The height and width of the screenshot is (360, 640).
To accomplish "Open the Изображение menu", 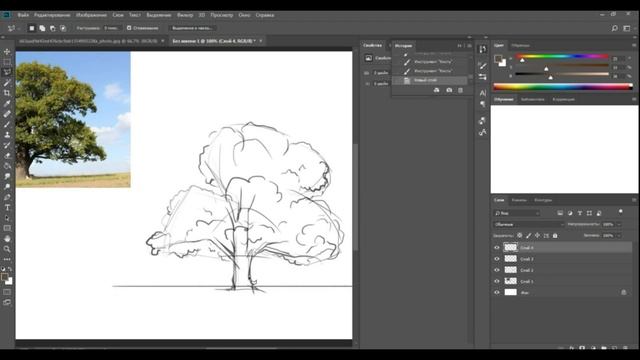I will click(91, 15).
